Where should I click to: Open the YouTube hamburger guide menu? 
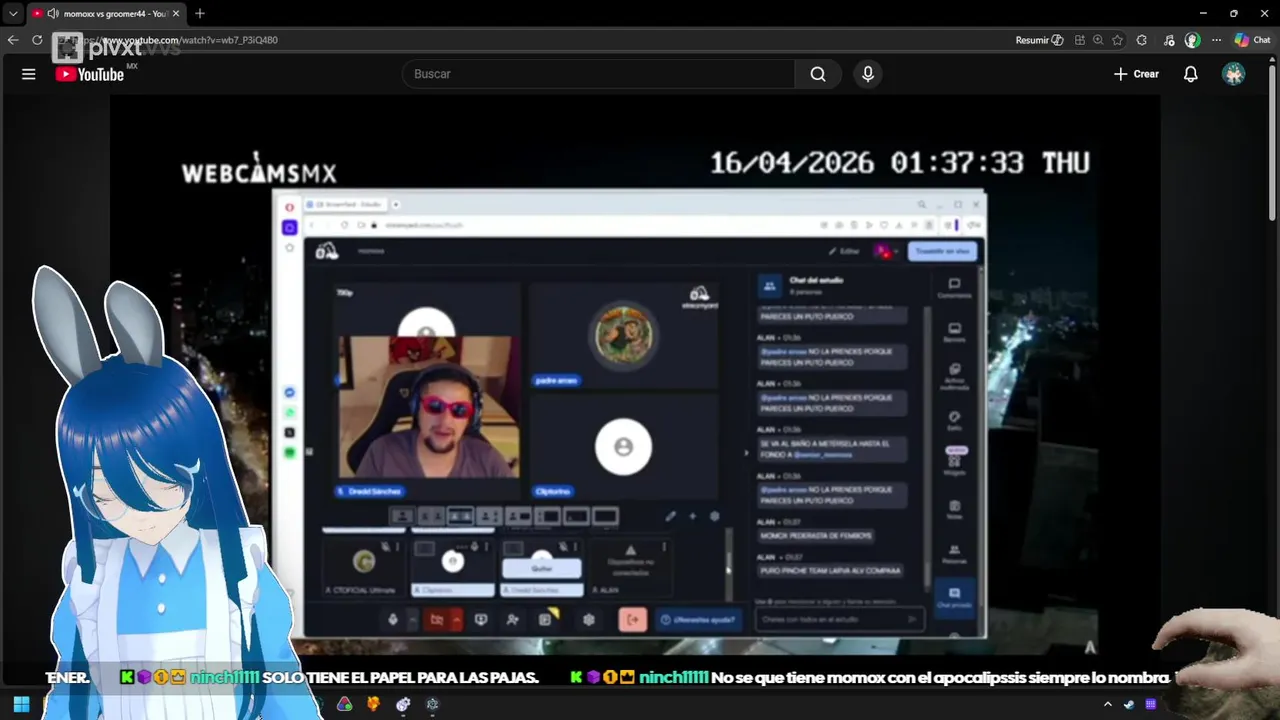click(29, 74)
